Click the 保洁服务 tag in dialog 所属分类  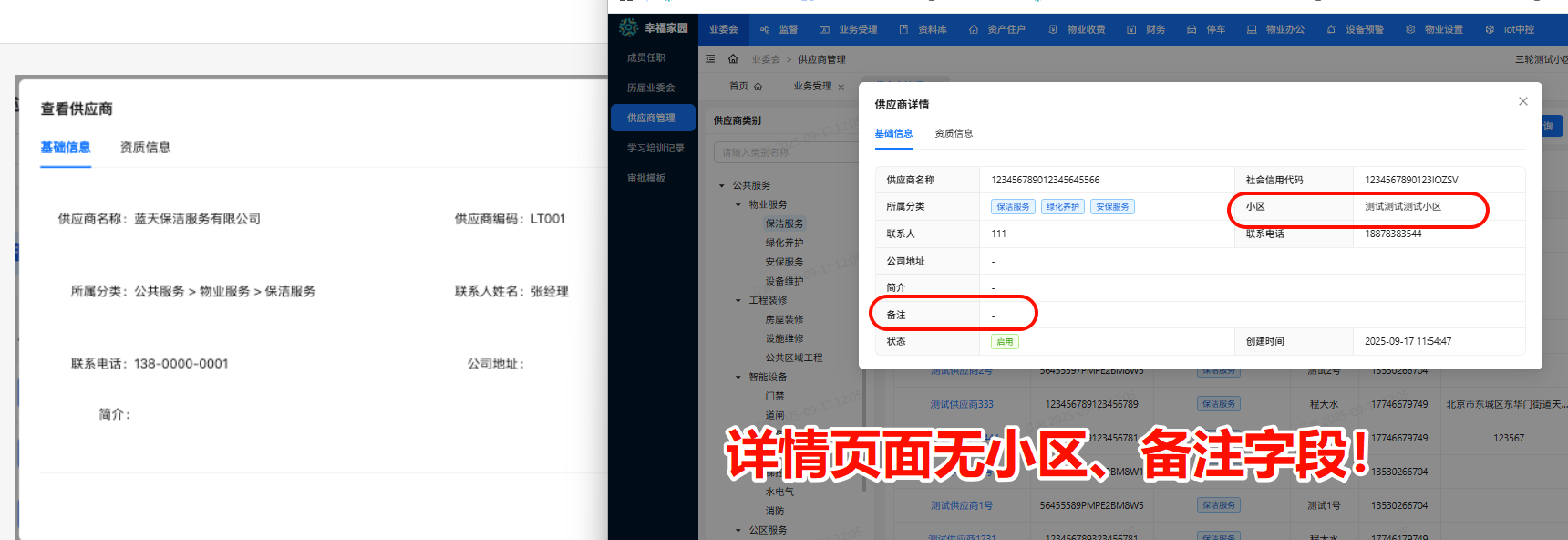(1013, 207)
